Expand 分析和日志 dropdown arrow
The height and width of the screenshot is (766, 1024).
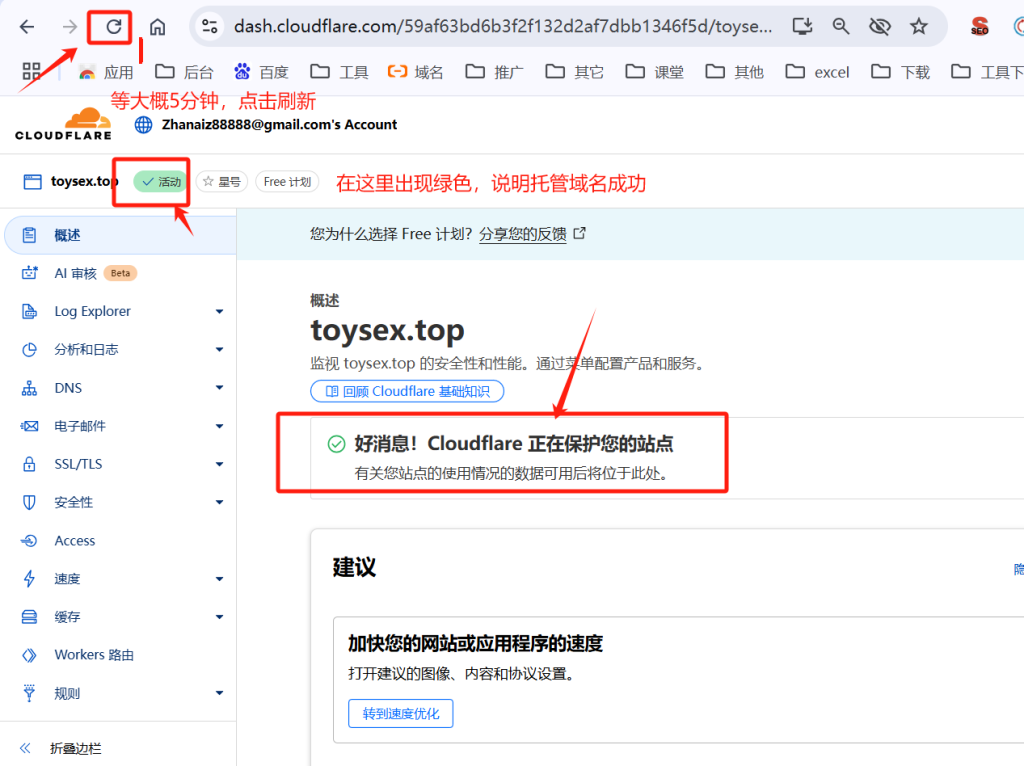[x=219, y=349]
